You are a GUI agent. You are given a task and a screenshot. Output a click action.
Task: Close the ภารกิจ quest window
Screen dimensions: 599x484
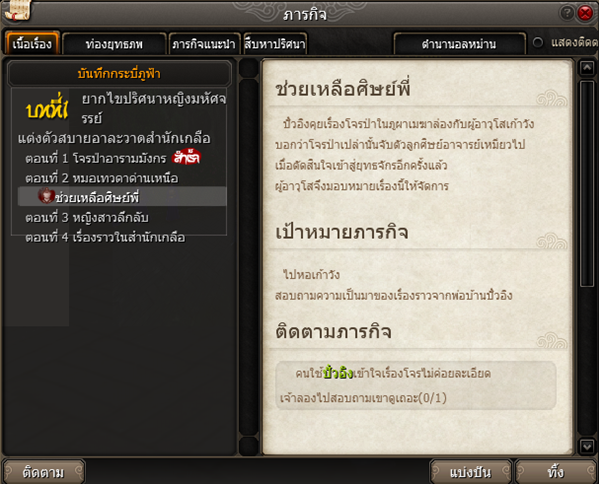(585, 13)
